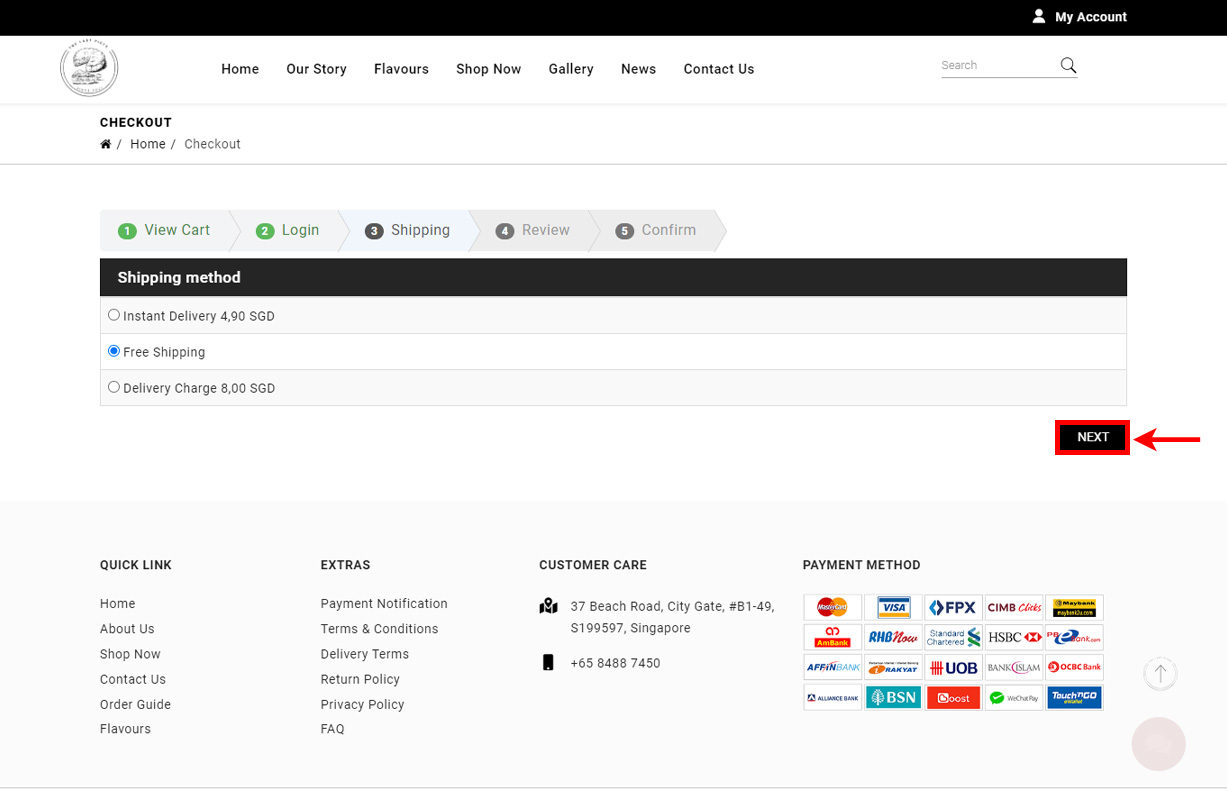Click the scroll-to-top arrow icon

tap(1160, 673)
